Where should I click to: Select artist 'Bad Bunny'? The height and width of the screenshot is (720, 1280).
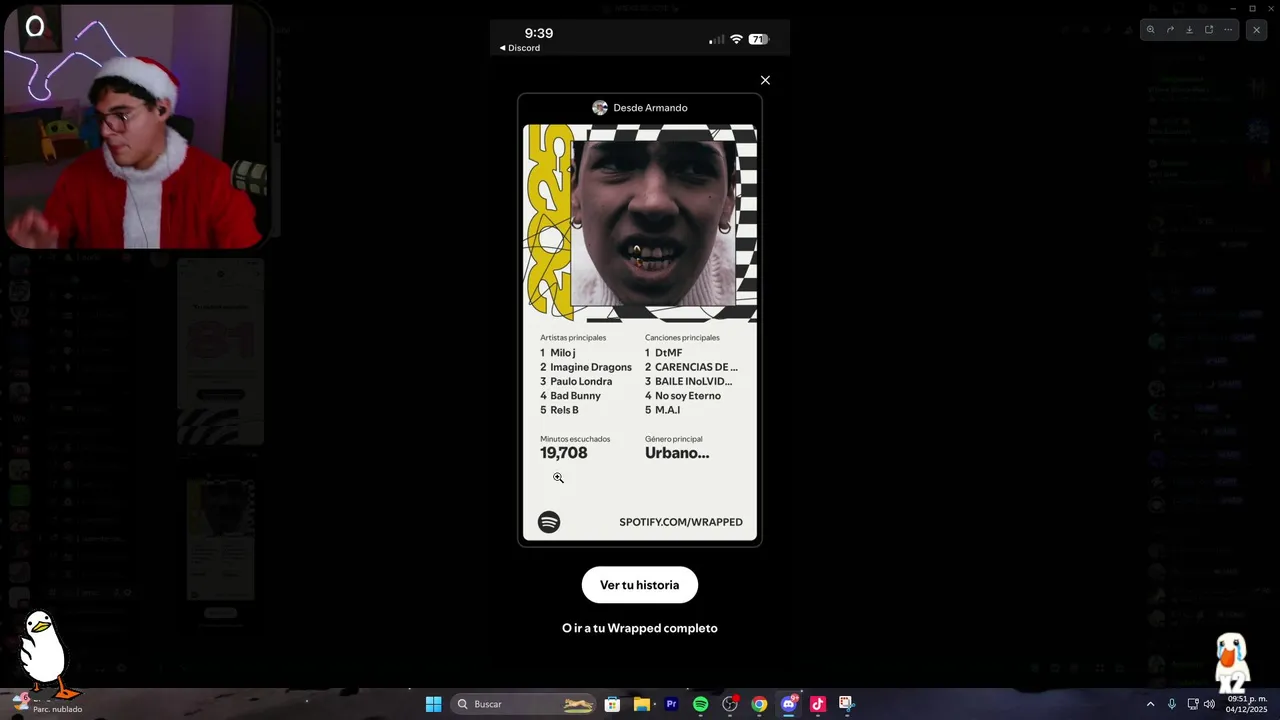pos(575,396)
